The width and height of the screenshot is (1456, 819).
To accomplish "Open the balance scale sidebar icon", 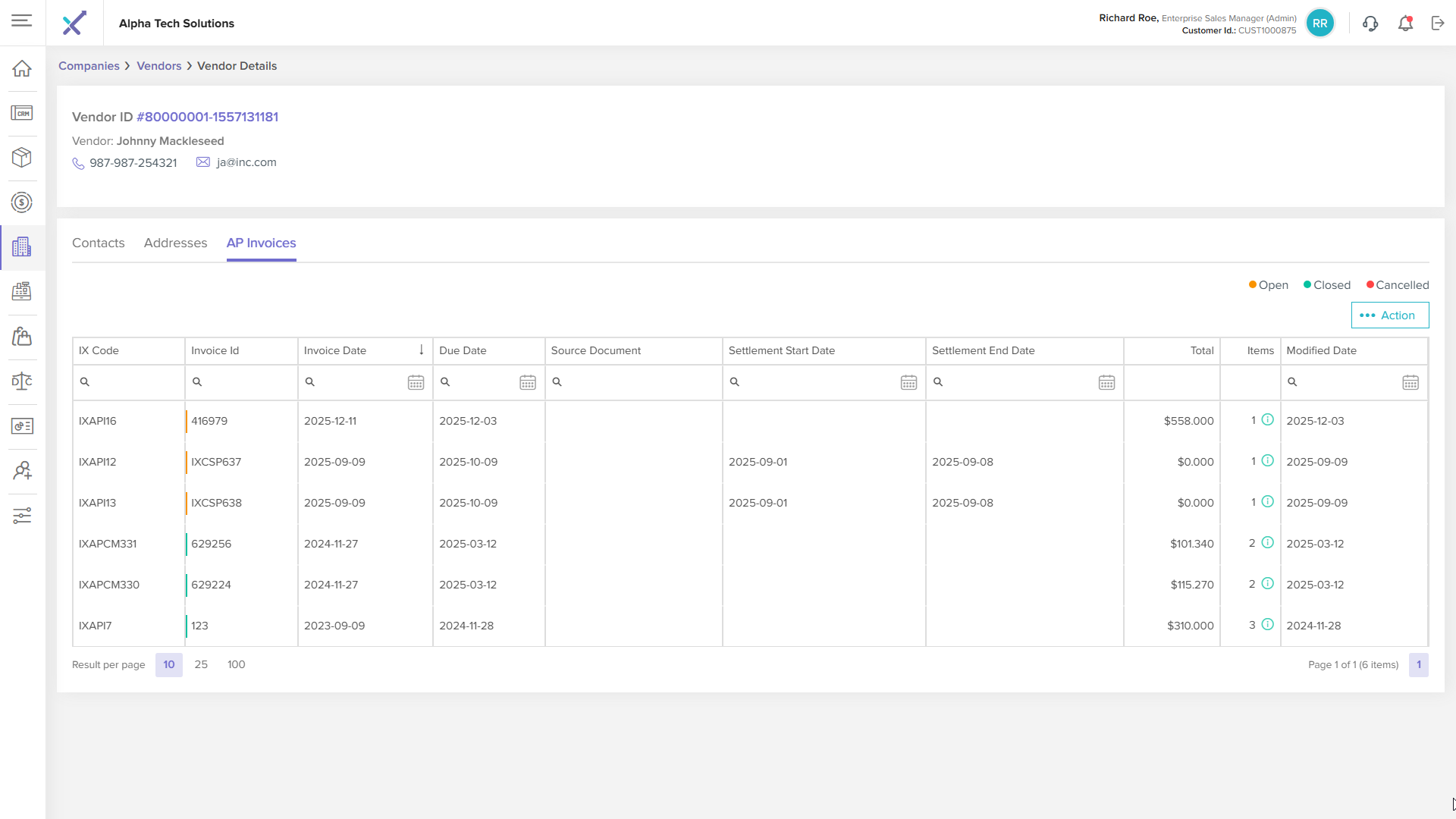I will click(22, 381).
